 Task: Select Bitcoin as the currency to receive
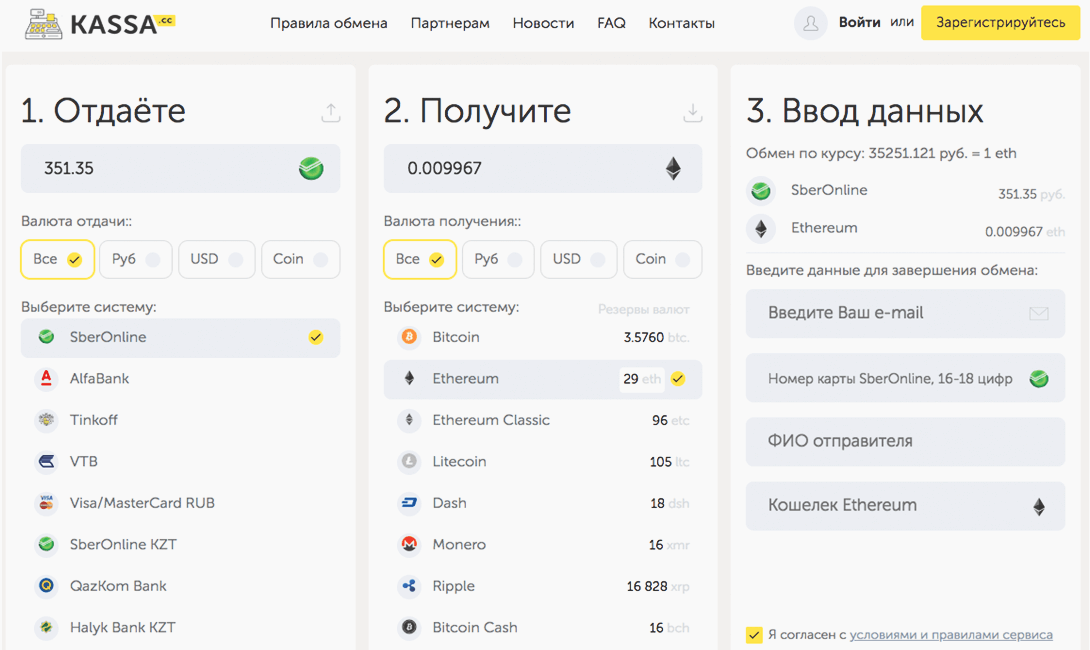coord(543,337)
